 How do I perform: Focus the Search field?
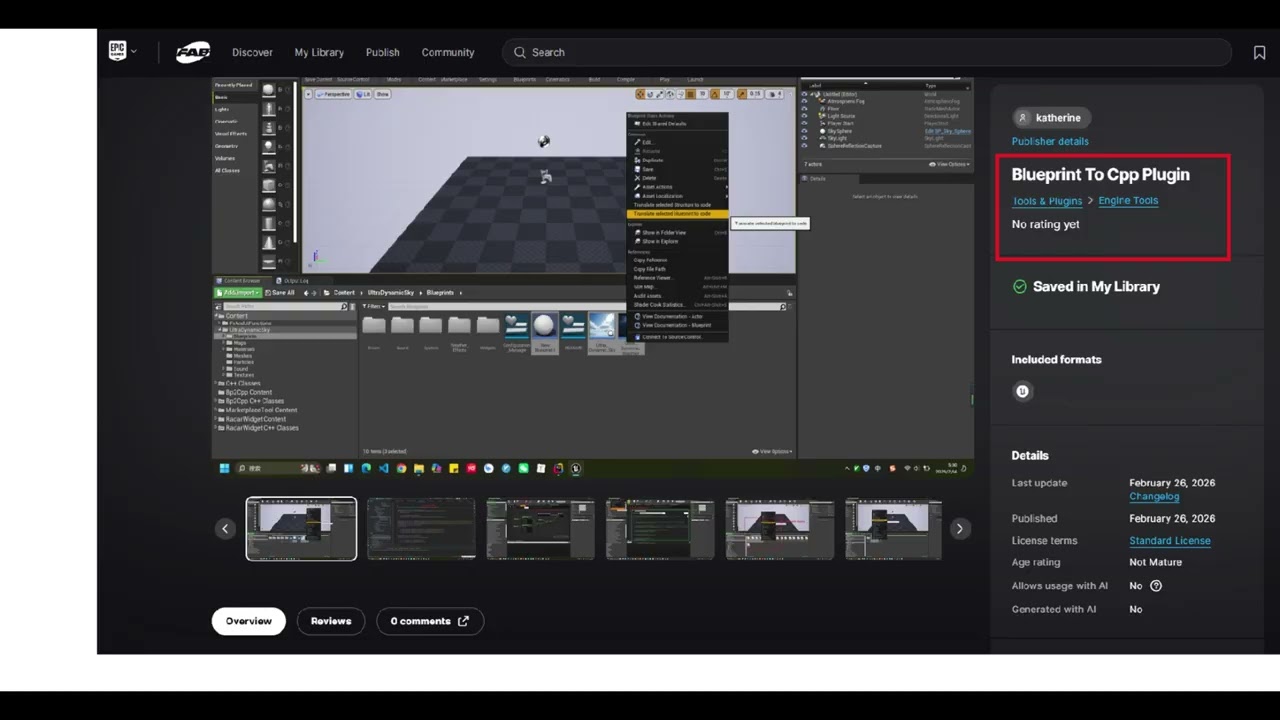pos(866,52)
